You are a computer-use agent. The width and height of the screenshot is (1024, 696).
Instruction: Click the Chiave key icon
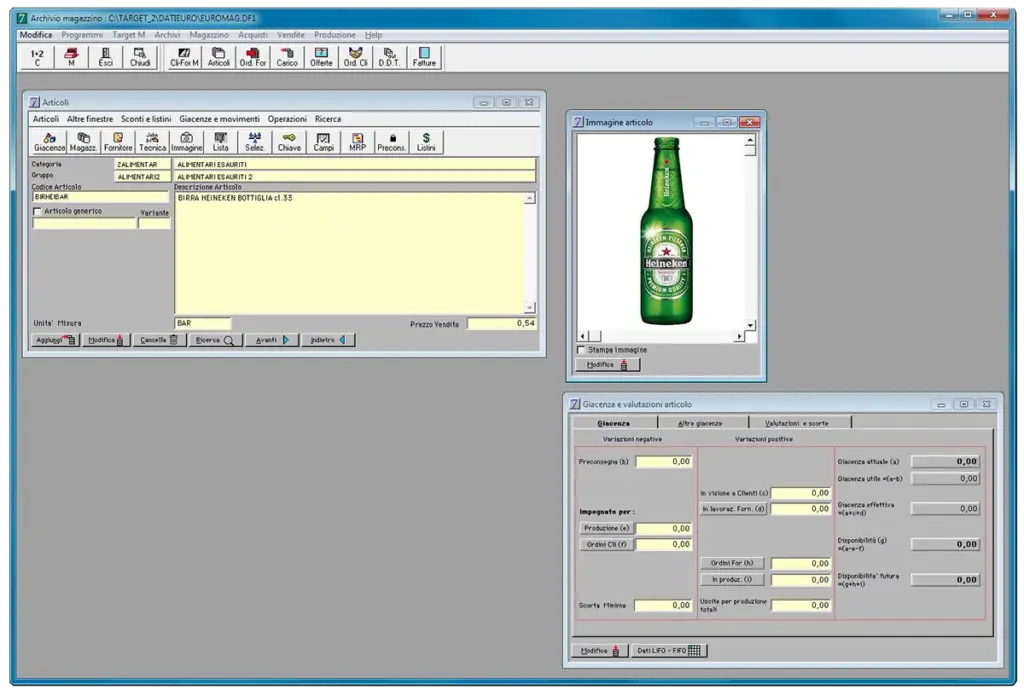click(289, 142)
